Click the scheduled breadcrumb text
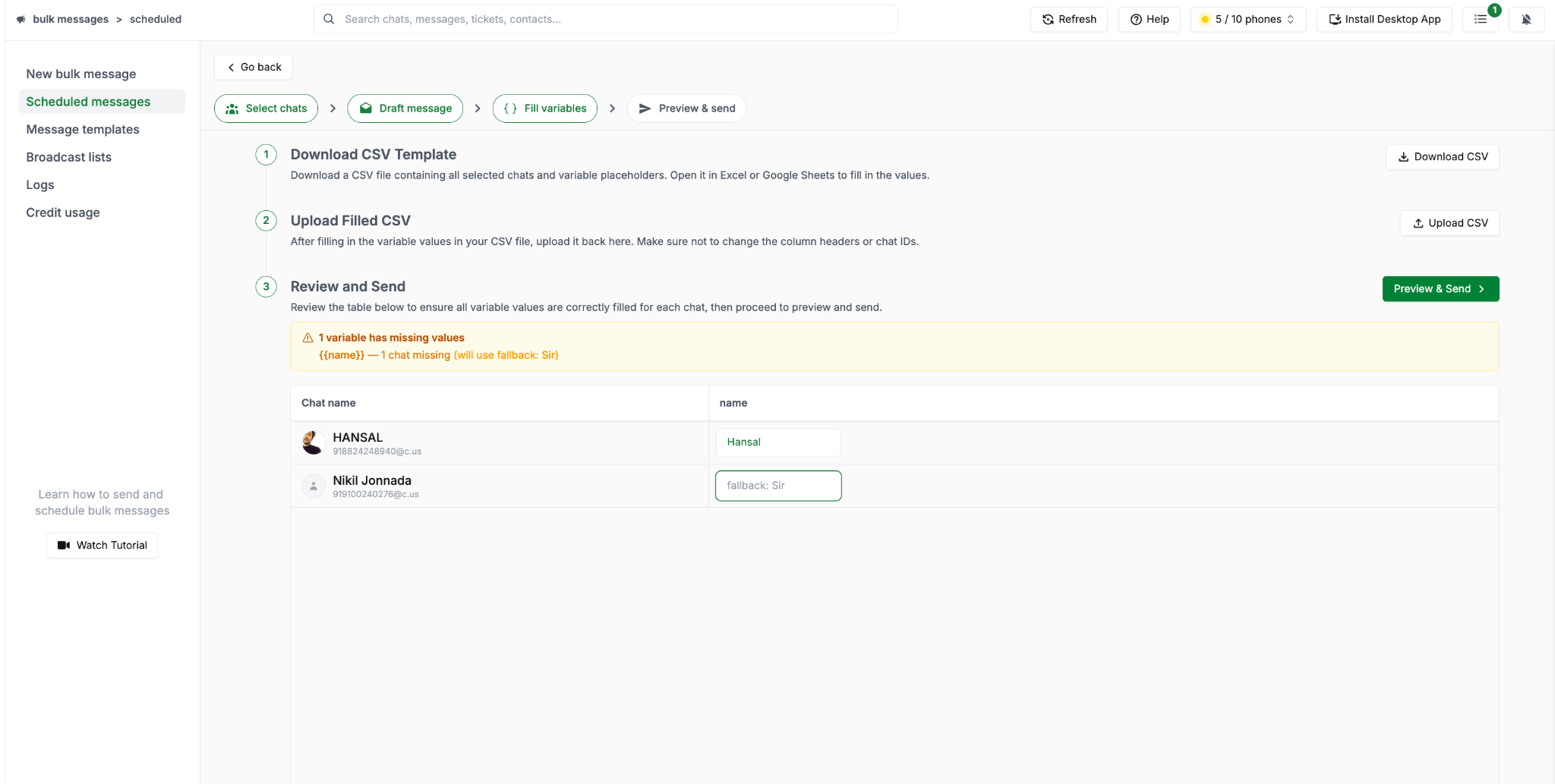The width and height of the screenshot is (1555, 784). tap(156, 19)
